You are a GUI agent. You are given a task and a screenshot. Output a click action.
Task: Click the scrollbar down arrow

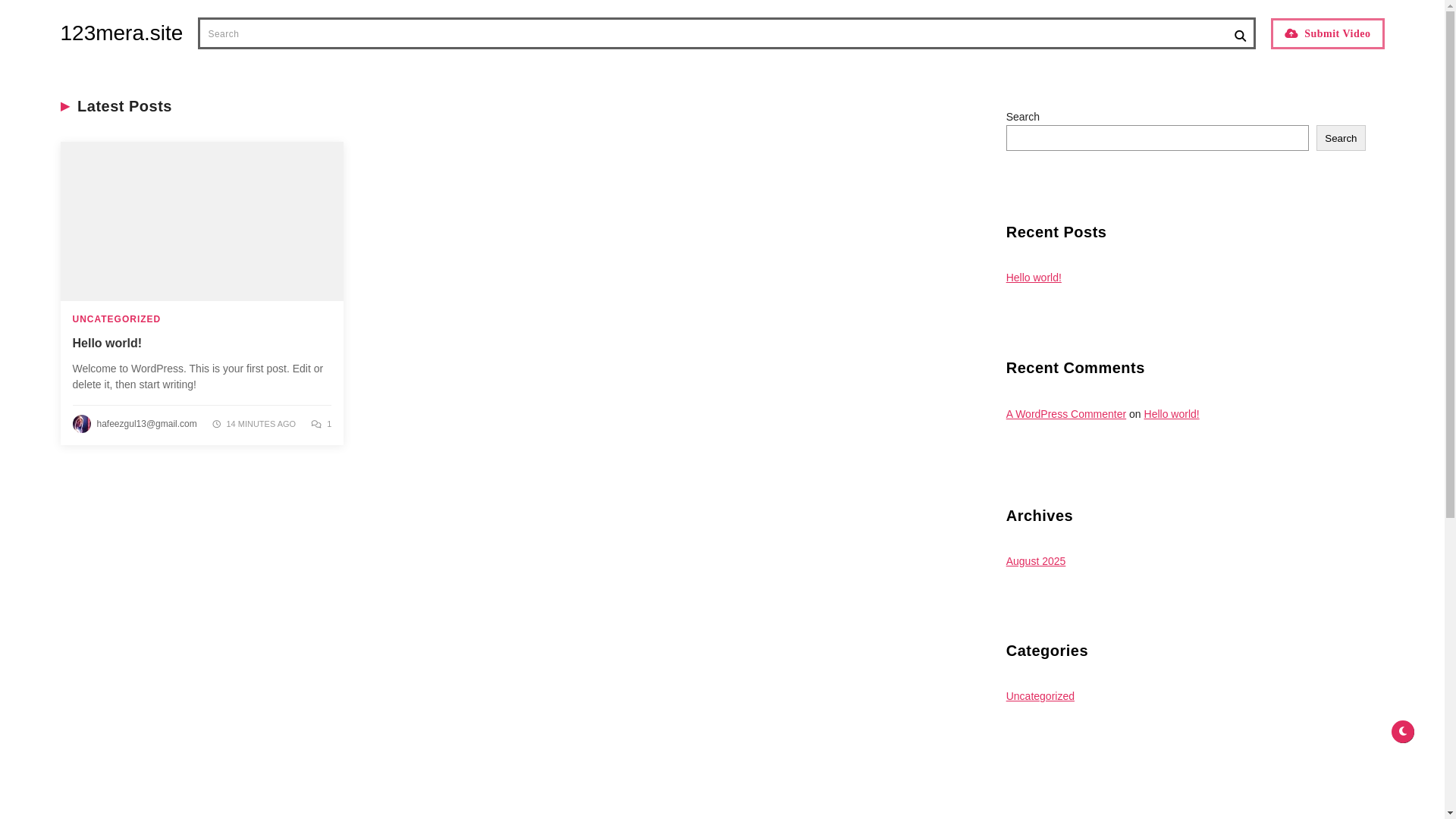tap(1450, 812)
